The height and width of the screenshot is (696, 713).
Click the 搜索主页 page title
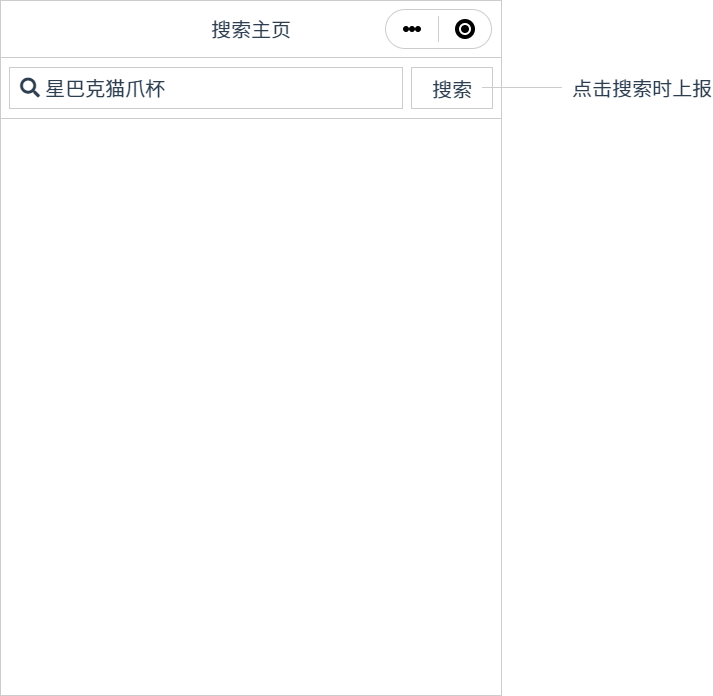tap(251, 30)
